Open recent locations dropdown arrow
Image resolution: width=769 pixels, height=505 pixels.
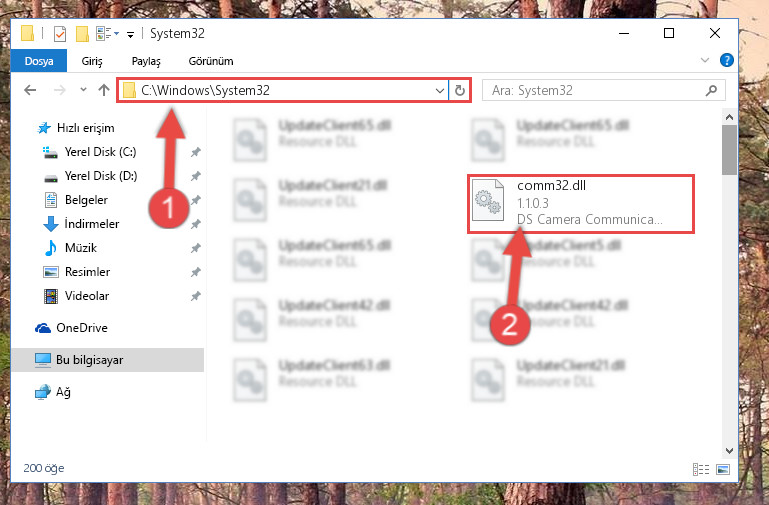pyautogui.click(x=83, y=90)
